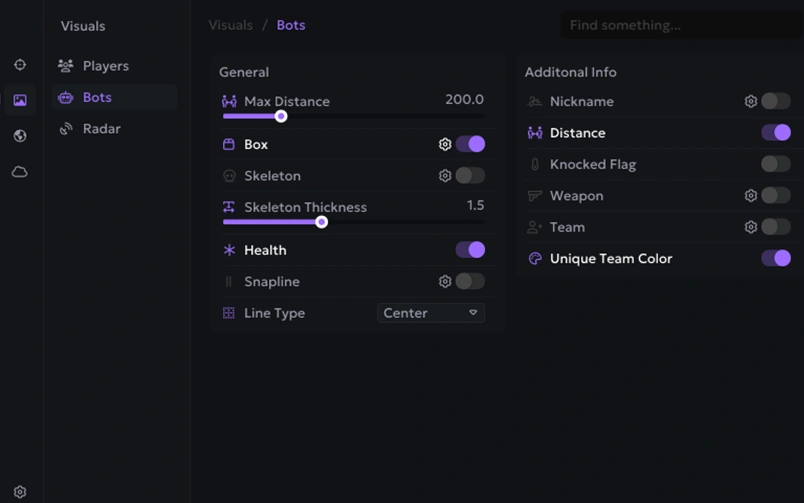Open the Radar tab

coord(101,129)
